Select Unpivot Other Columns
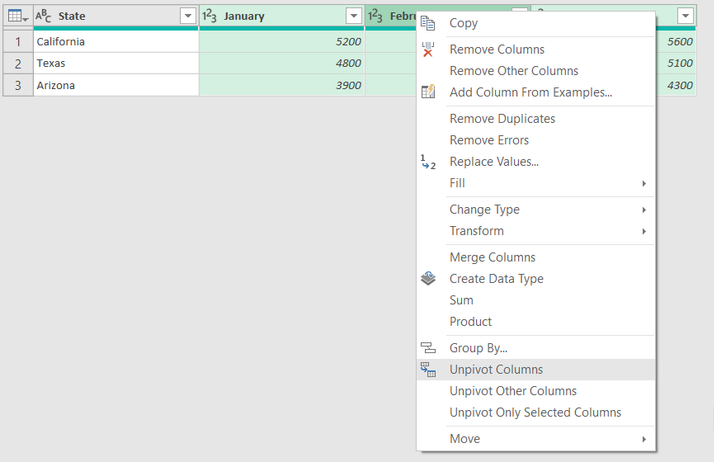 tap(536, 391)
